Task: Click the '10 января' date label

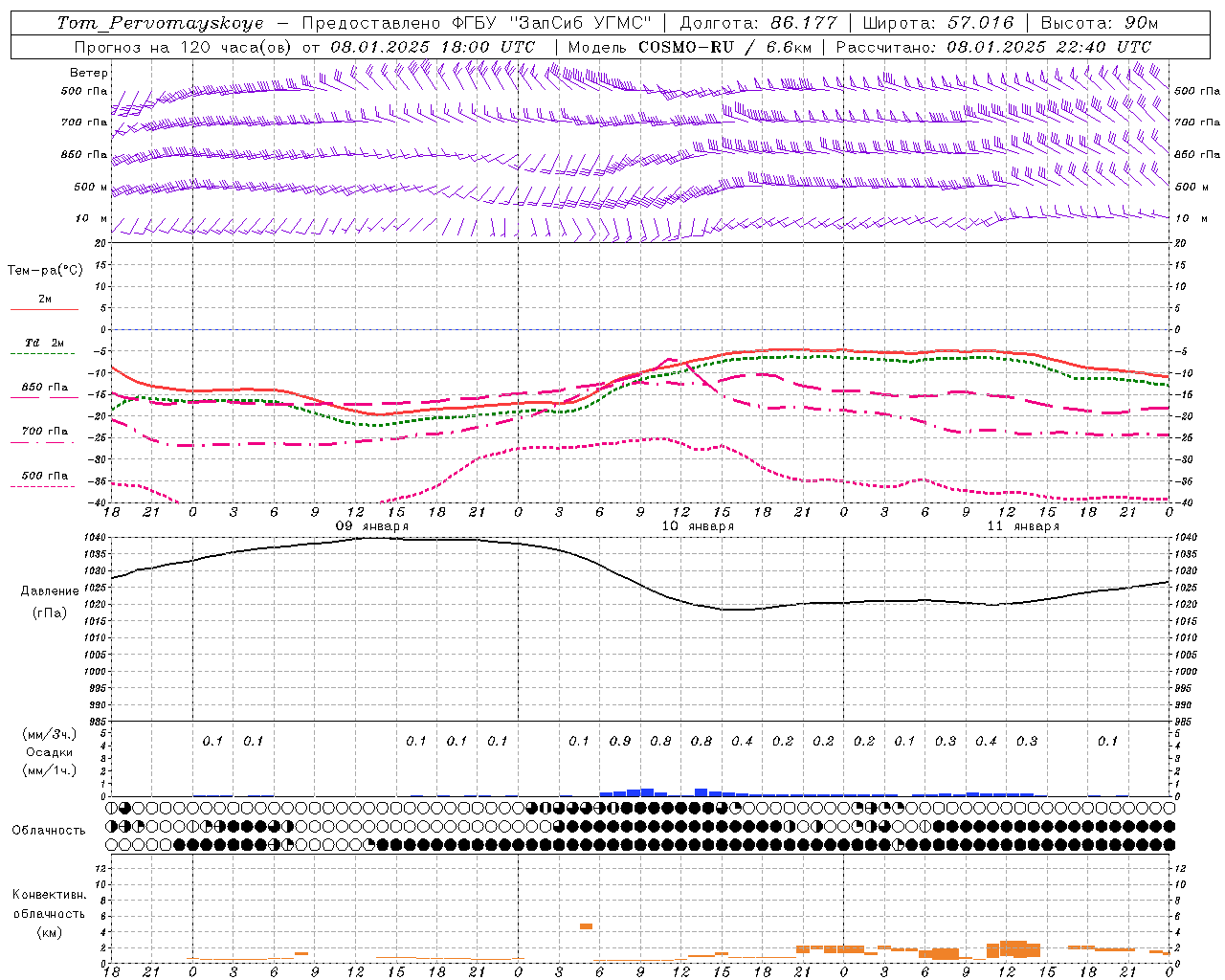Action: click(x=698, y=526)
